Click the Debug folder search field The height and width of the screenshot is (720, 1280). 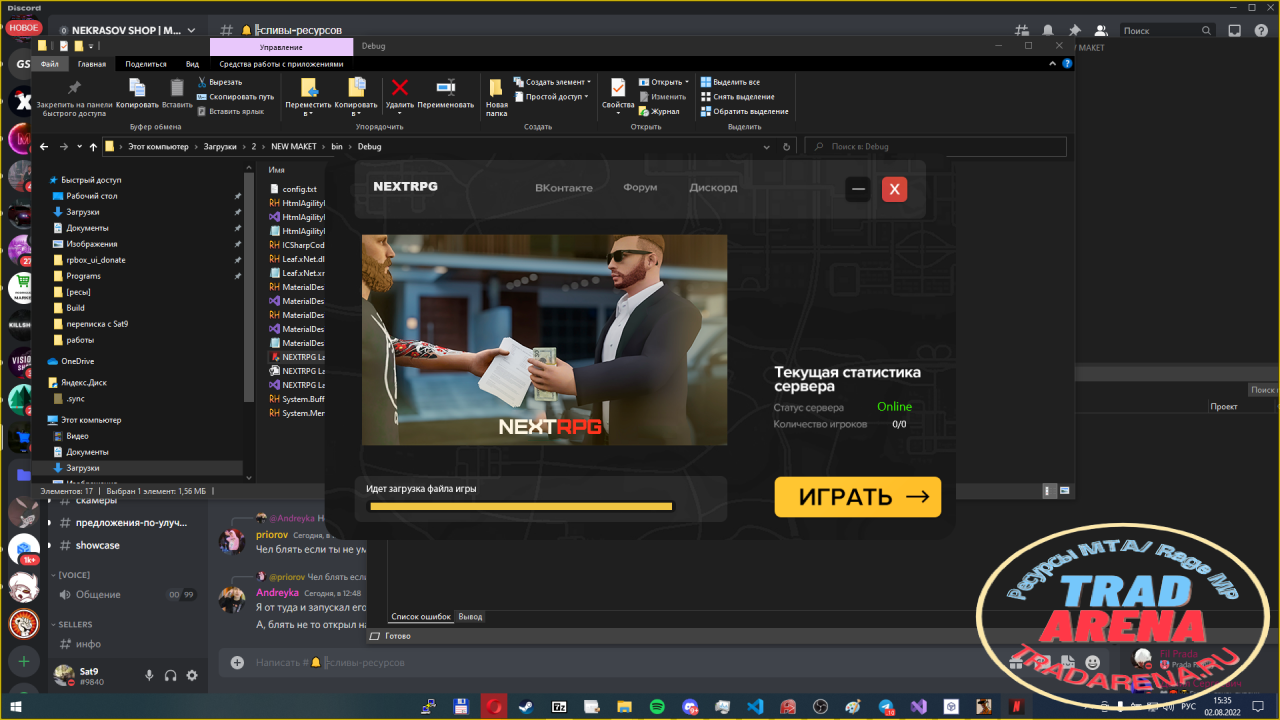(935, 147)
